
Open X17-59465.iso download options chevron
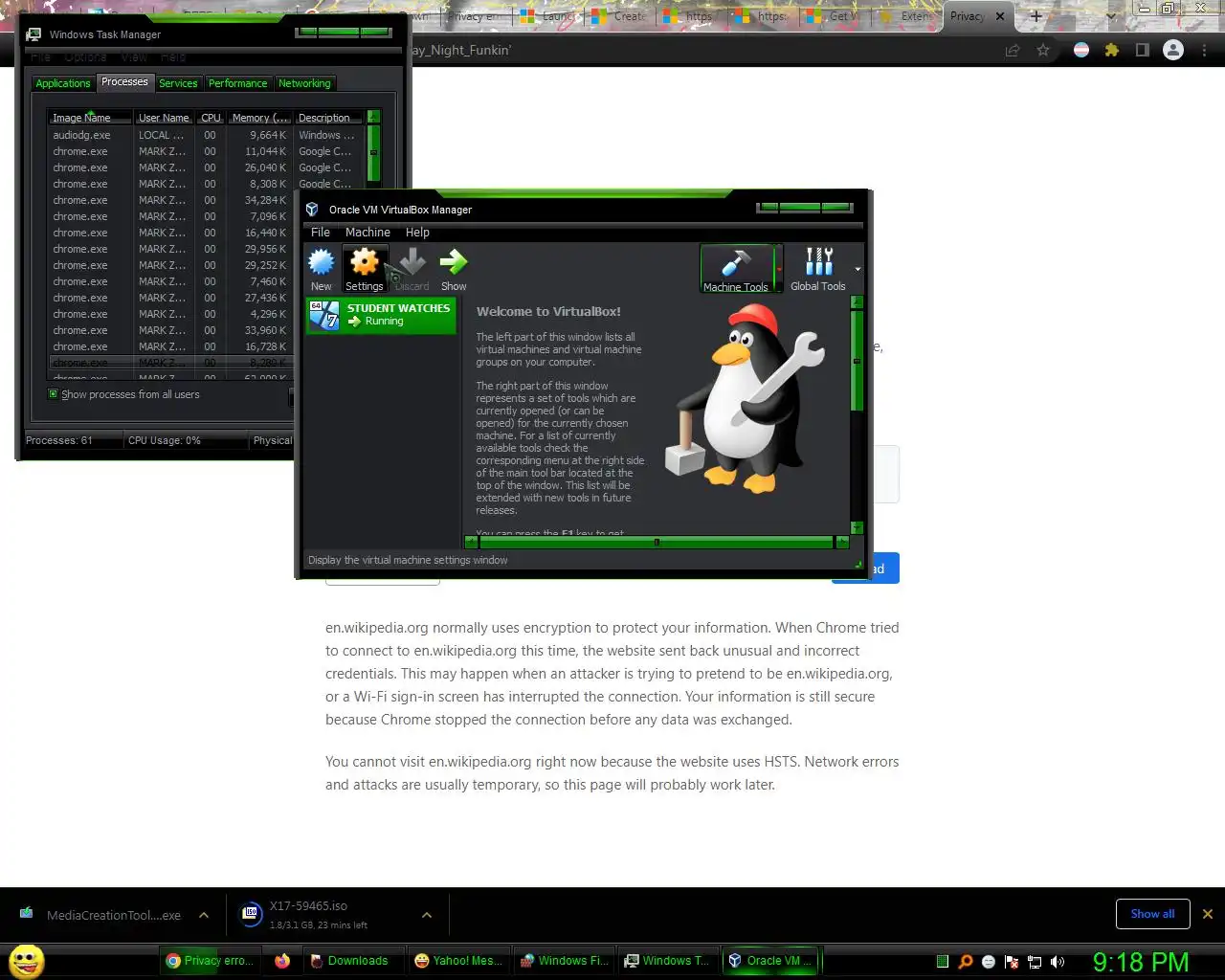click(427, 915)
